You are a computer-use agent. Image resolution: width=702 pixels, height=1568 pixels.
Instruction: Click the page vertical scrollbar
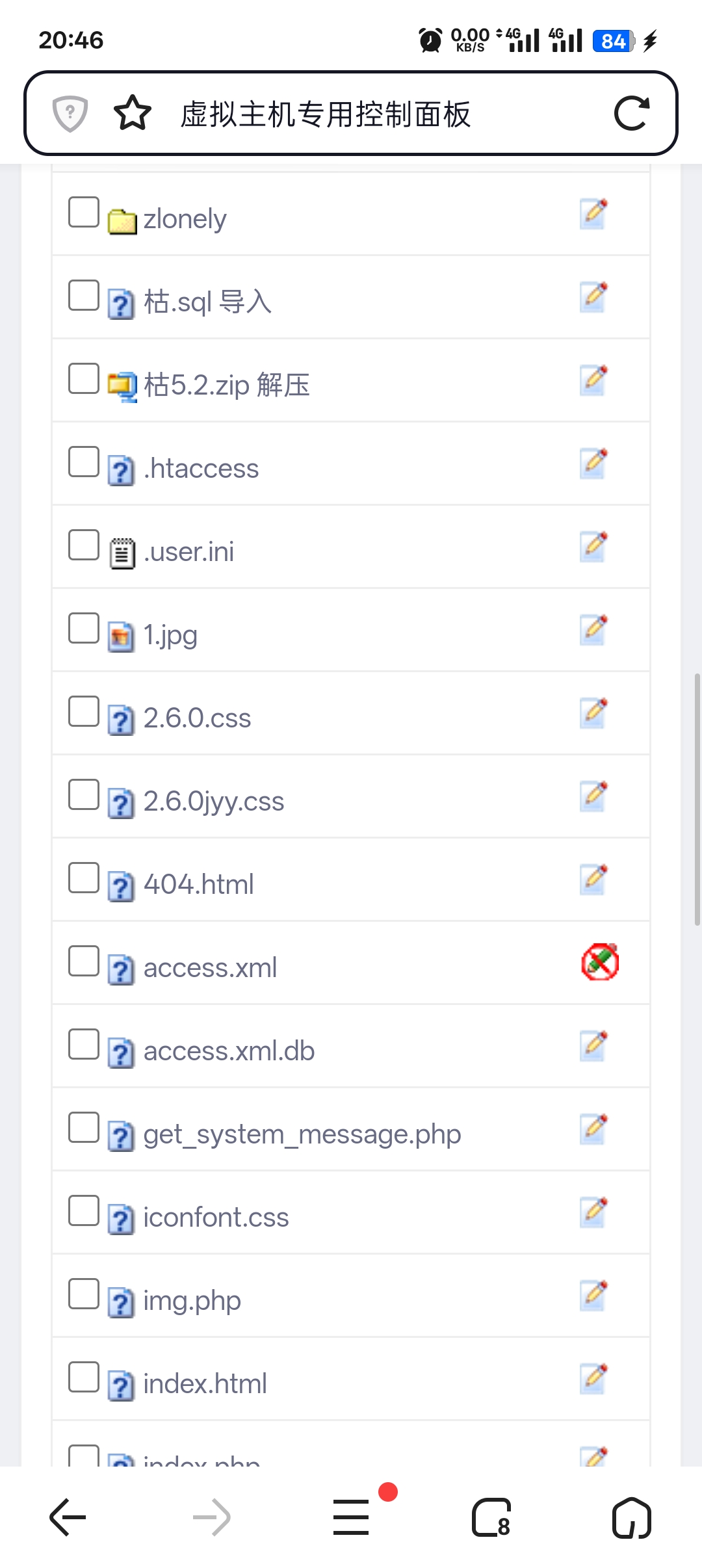coord(697,800)
